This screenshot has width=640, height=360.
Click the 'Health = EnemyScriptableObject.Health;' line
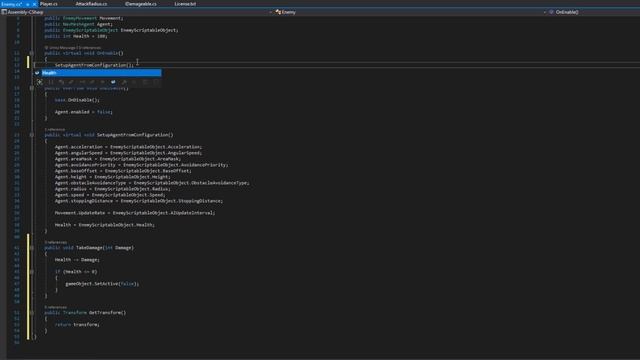point(105,225)
